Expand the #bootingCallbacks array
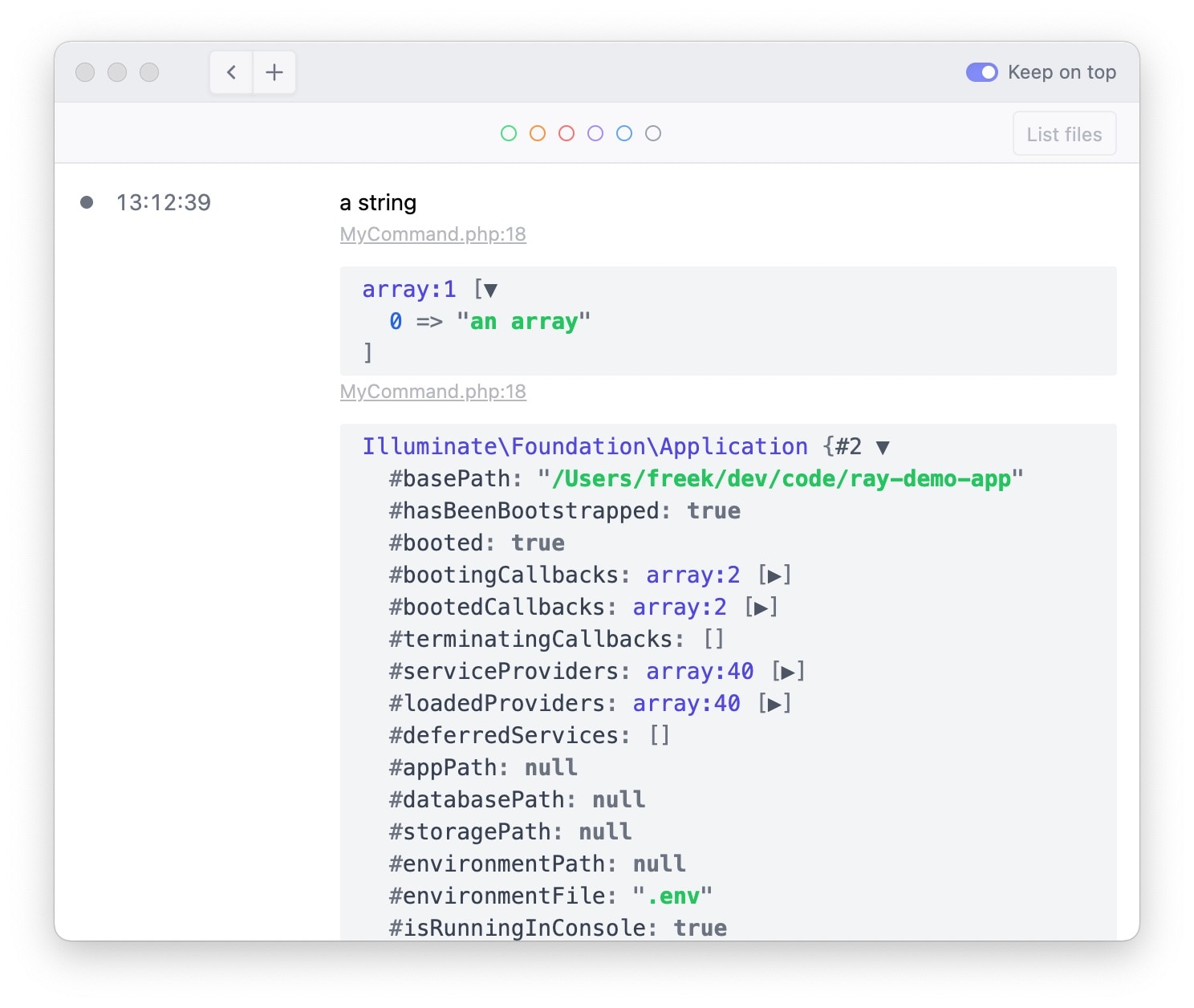1194x1008 pixels. coord(774,575)
